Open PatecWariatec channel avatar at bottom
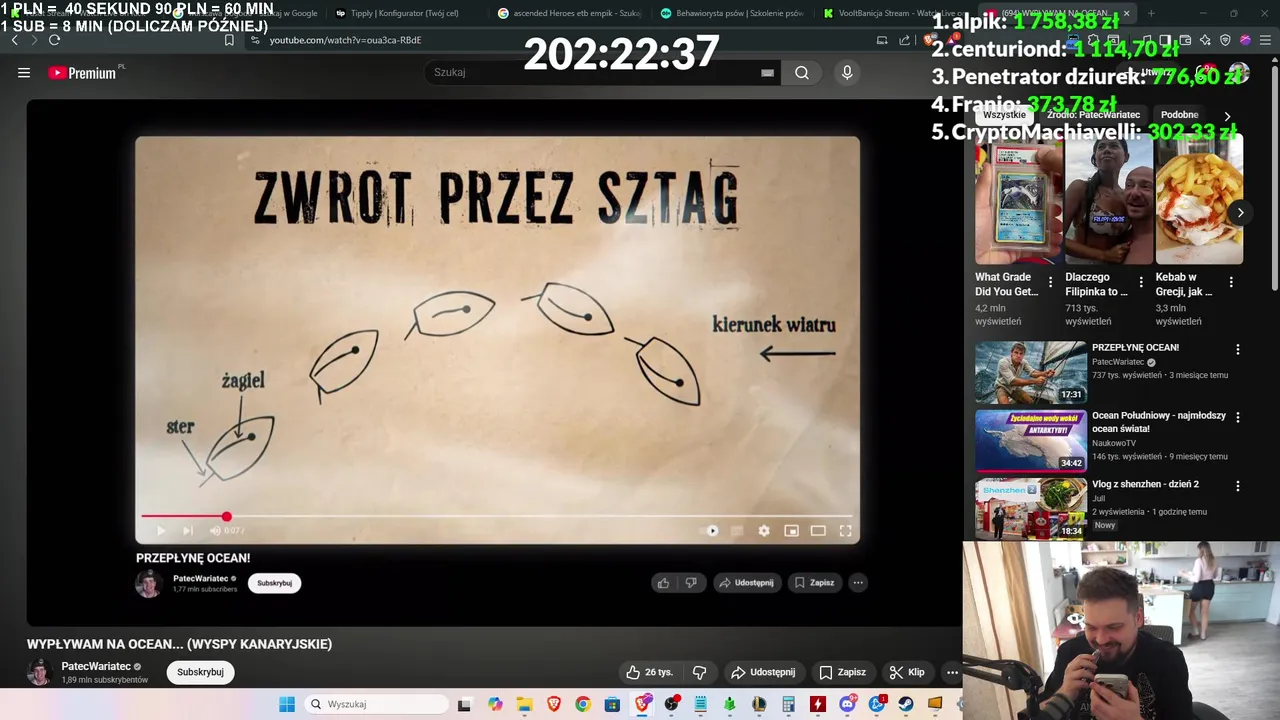 (x=40, y=672)
